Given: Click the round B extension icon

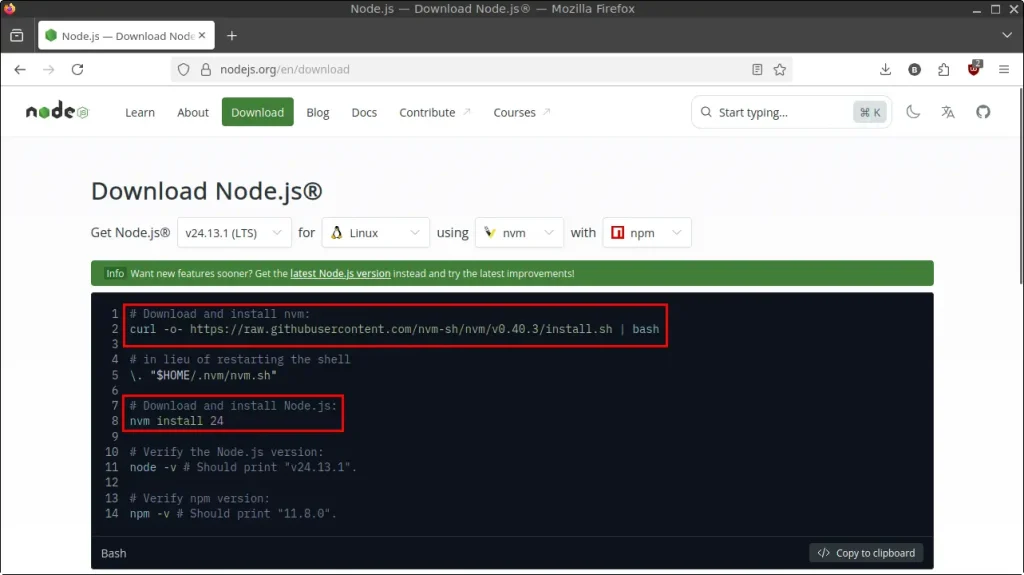Looking at the screenshot, I should pos(914,69).
